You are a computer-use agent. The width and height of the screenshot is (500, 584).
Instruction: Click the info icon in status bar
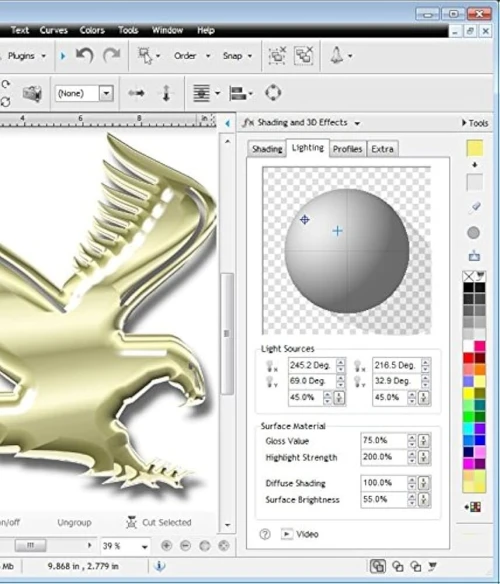pos(159,566)
